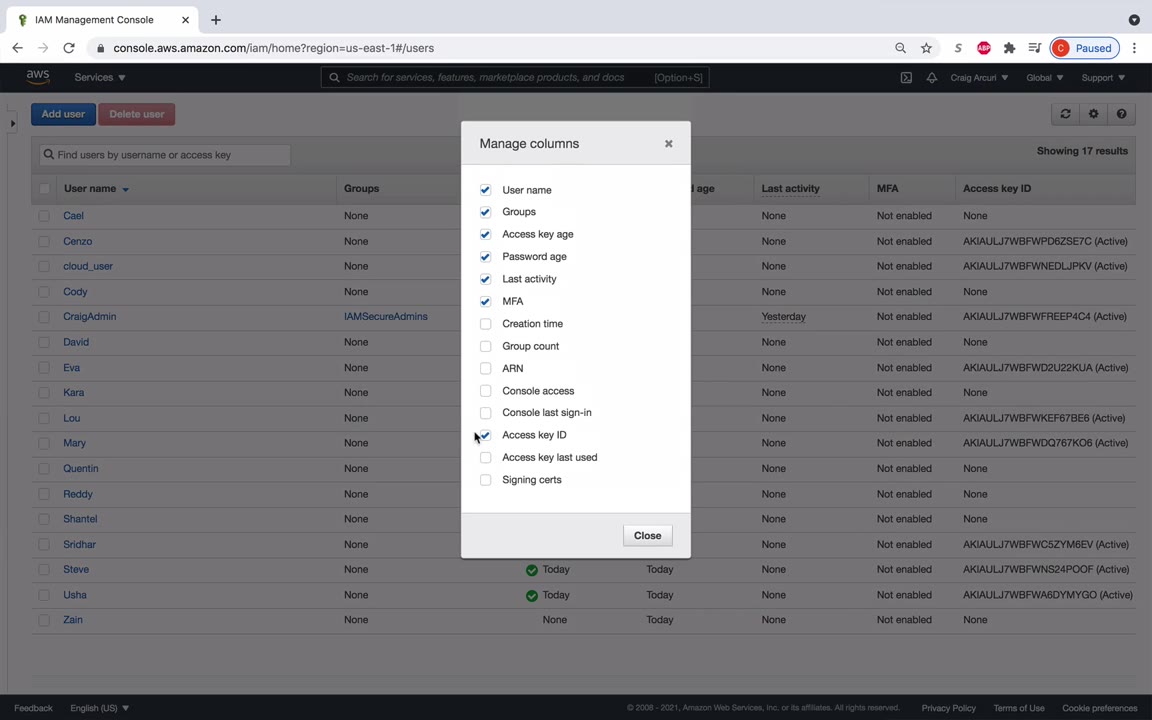Image resolution: width=1152 pixels, height=720 pixels.
Task: Enable the Console access checkbox
Action: coord(486,391)
